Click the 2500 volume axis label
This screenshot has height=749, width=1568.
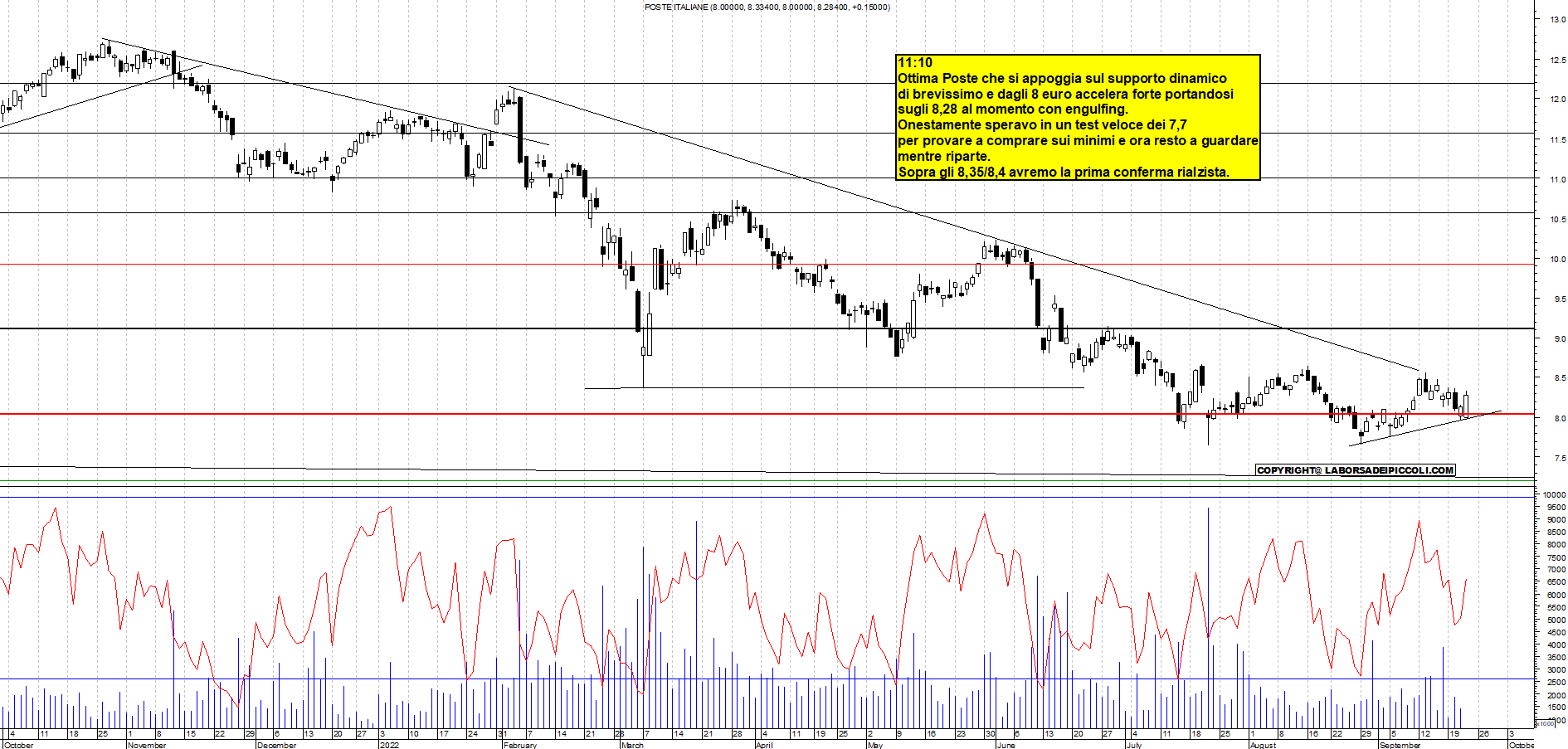tap(1556, 682)
